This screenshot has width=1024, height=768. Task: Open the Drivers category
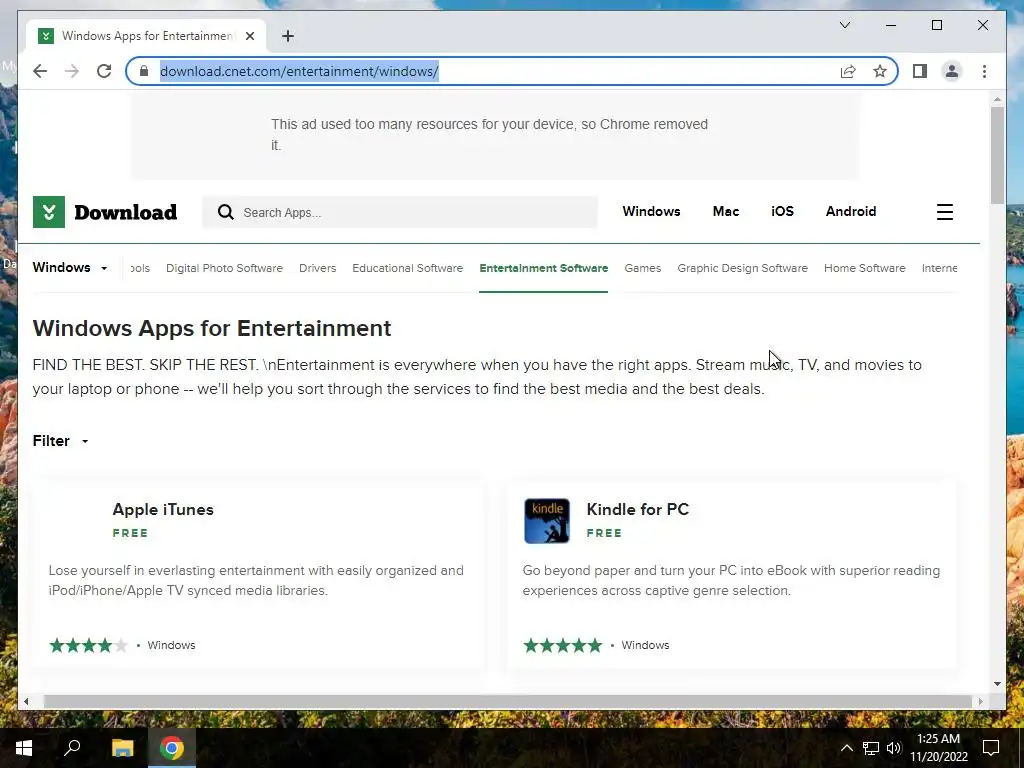(317, 268)
